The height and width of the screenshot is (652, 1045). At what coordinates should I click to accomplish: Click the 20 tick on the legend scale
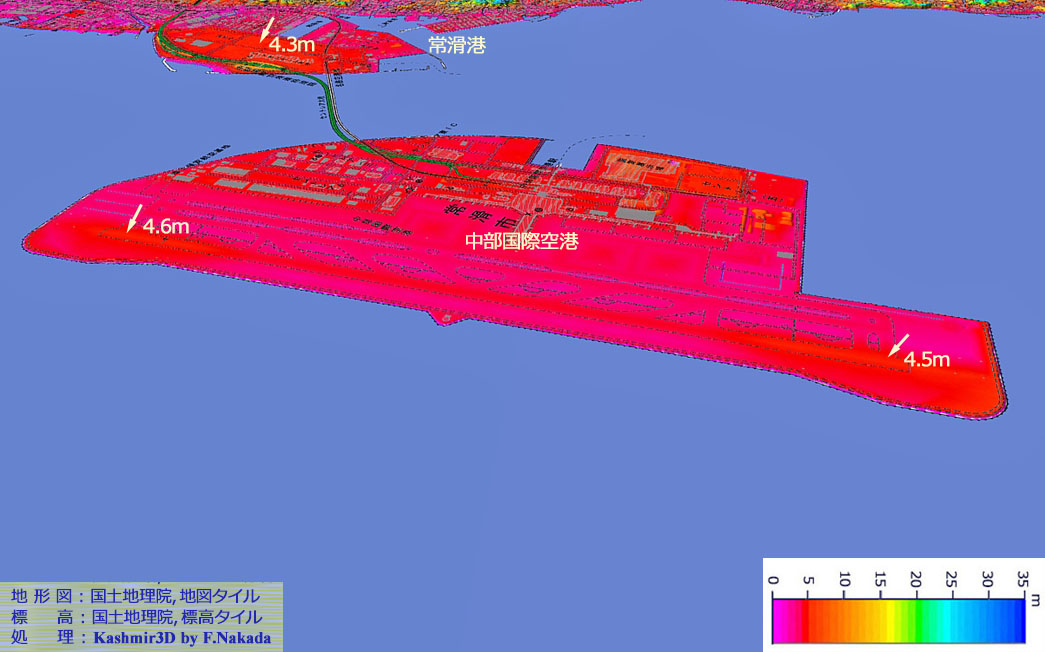tap(915, 579)
